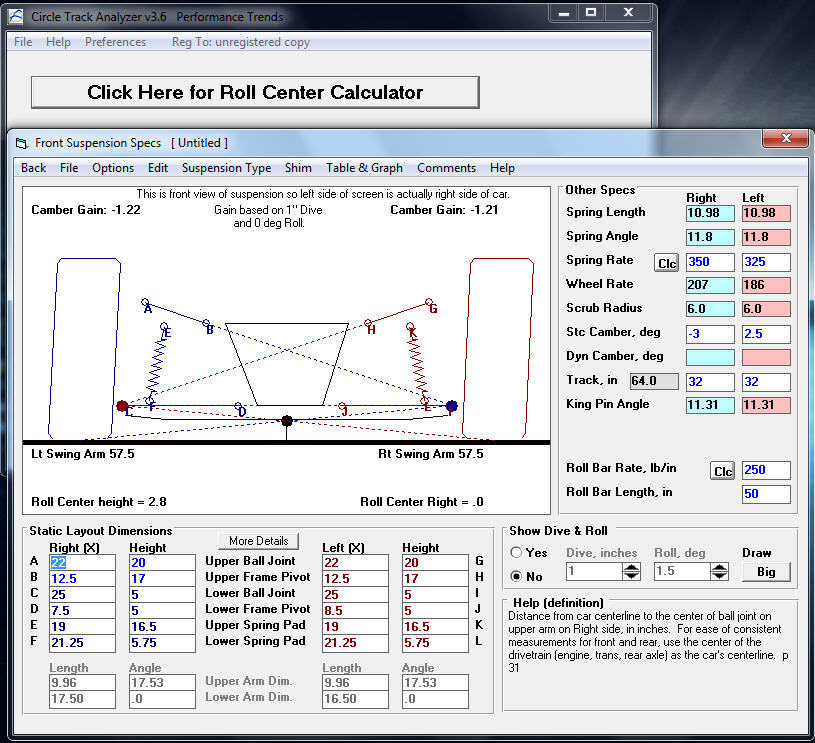Open Preferences menu in main window
Screen dimensions: 815x743
tap(115, 42)
